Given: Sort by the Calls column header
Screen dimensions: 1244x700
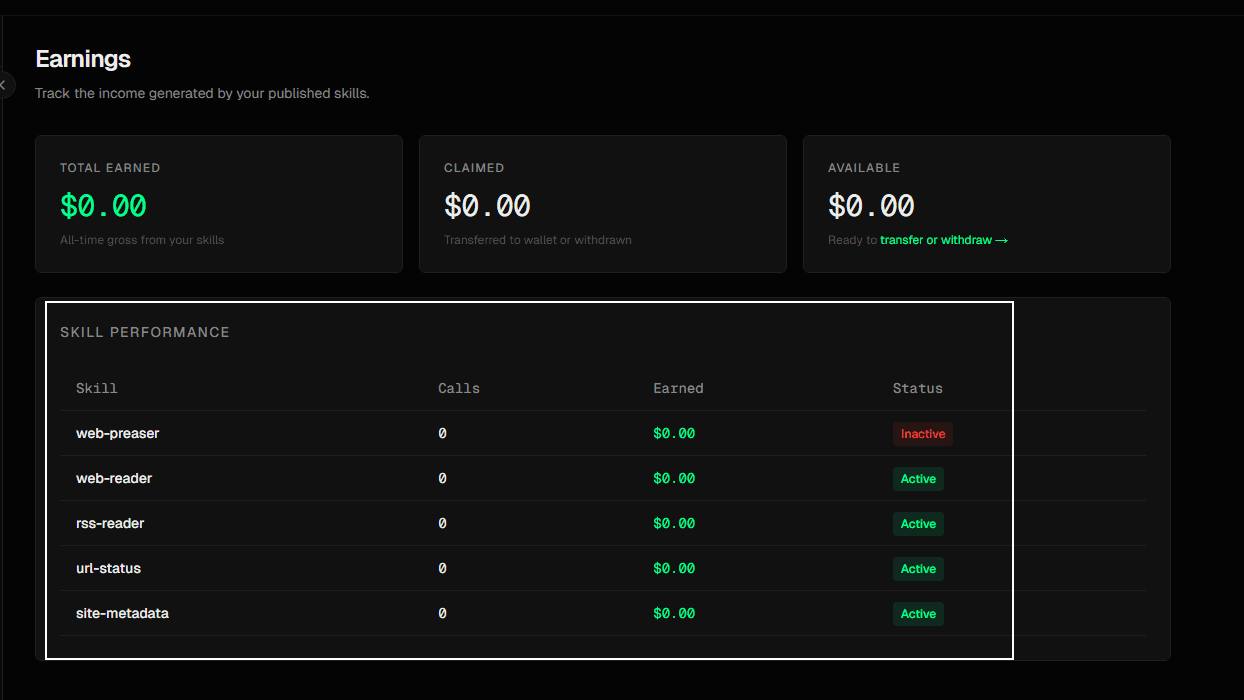Looking at the screenshot, I should (458, 388).
